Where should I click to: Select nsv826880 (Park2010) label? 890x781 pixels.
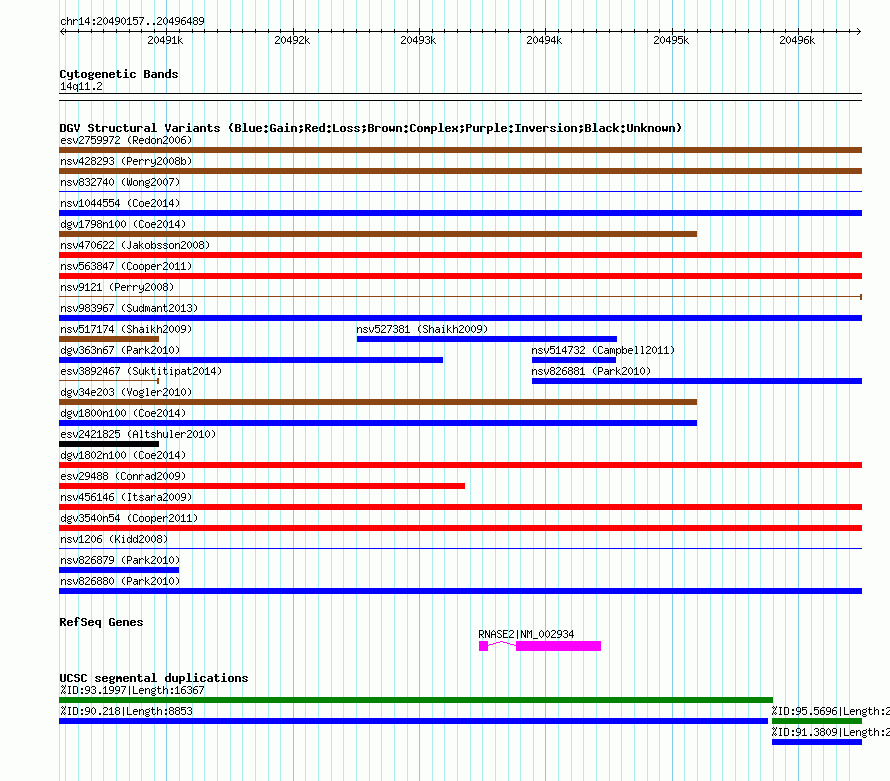click(x=120, y=581)
